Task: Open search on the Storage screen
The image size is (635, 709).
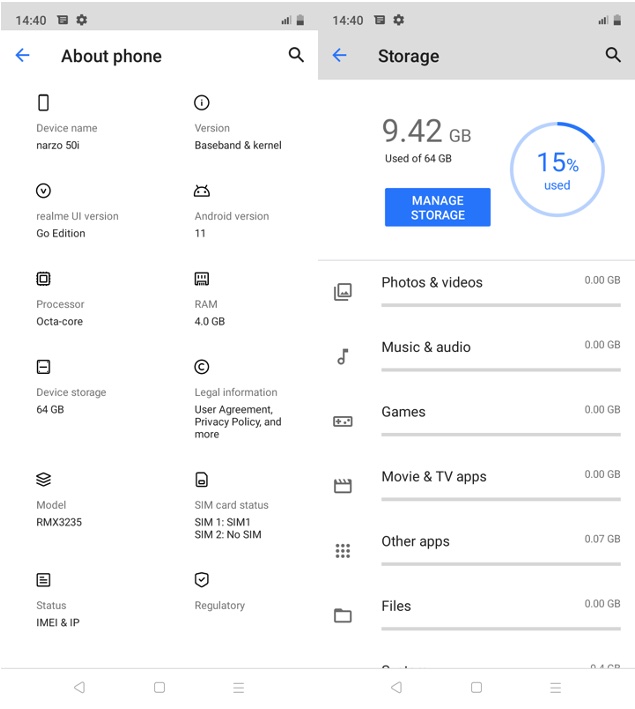Action: (613, 55)
